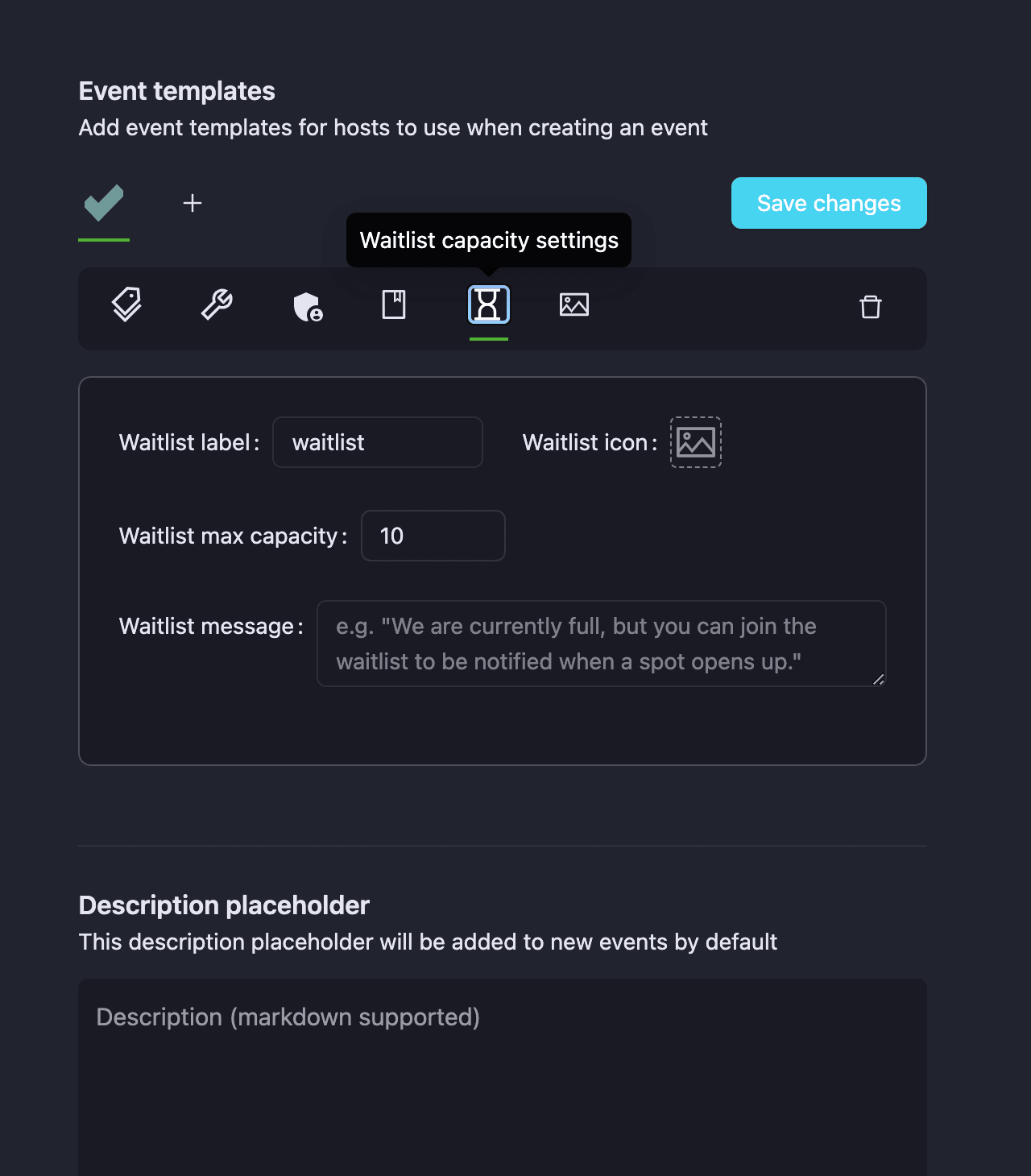Focus the Waitlist label text field

tap(378, 442)
